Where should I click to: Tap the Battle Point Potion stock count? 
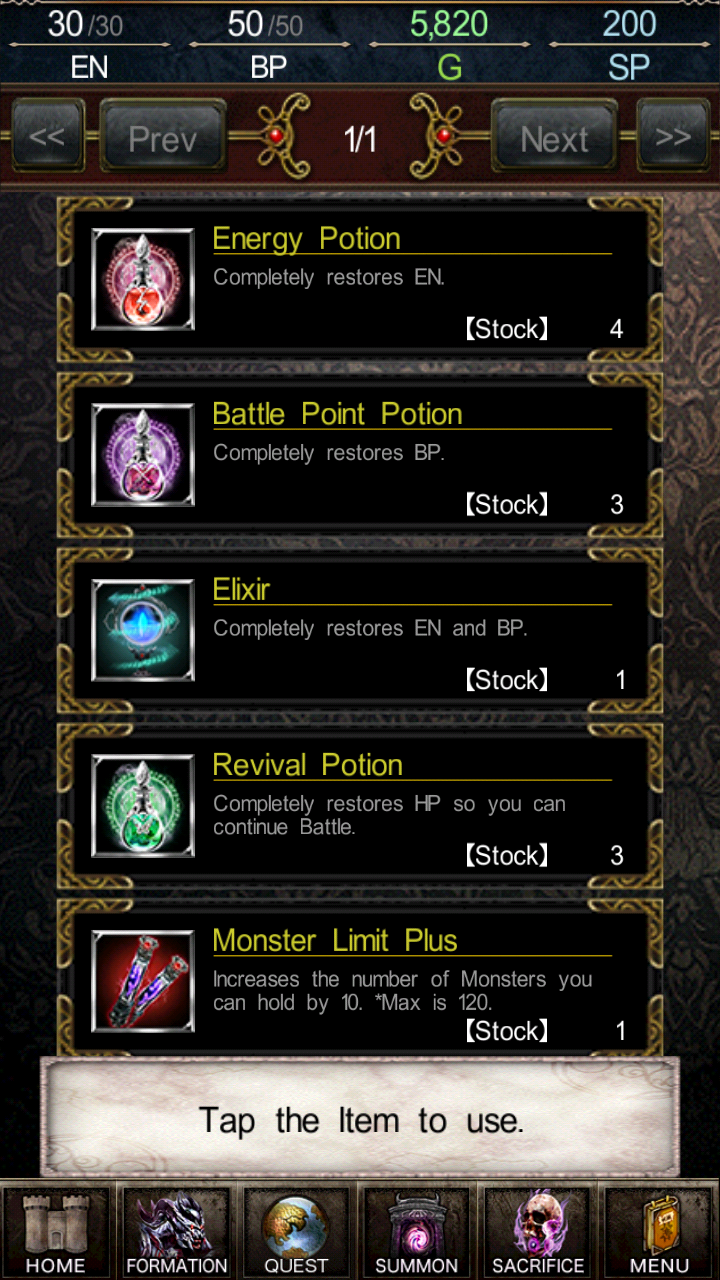point(617,505)
